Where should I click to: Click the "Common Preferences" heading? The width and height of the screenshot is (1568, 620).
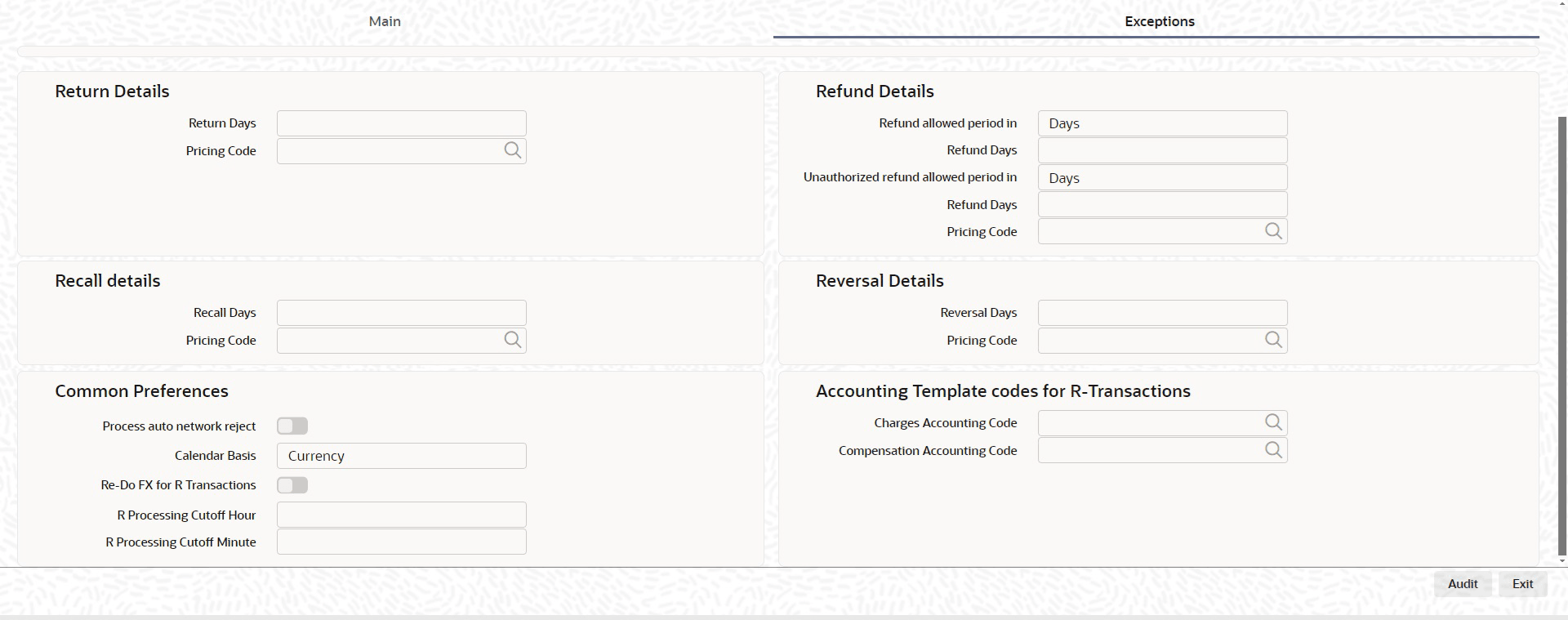pos(141,391)
